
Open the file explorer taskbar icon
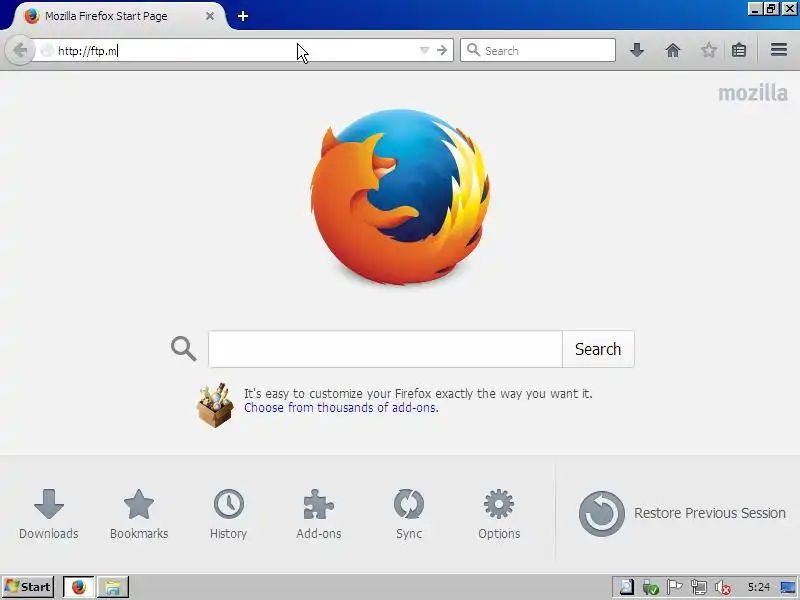(113, 587)
